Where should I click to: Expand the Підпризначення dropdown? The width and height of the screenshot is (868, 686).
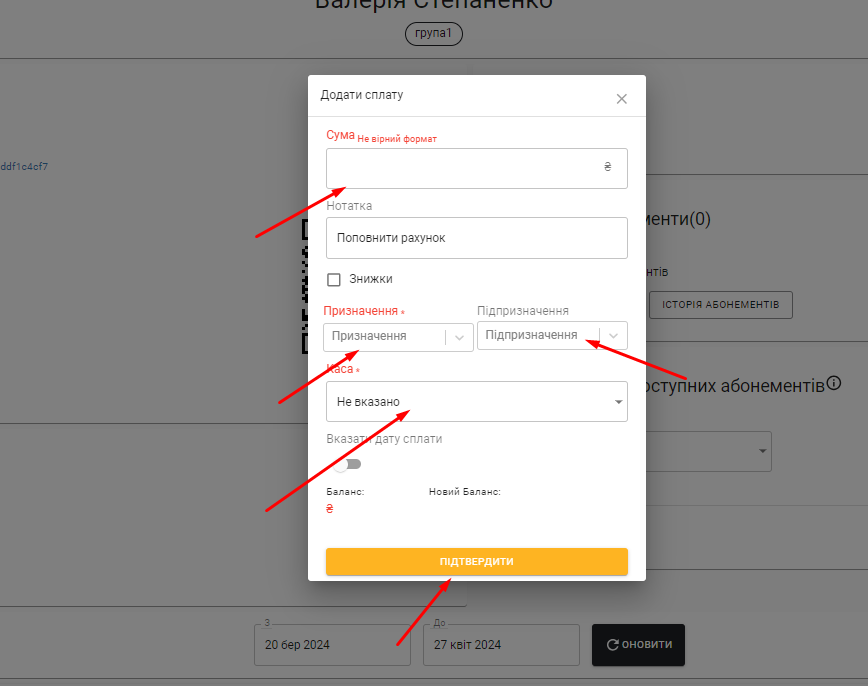point(552,336)
